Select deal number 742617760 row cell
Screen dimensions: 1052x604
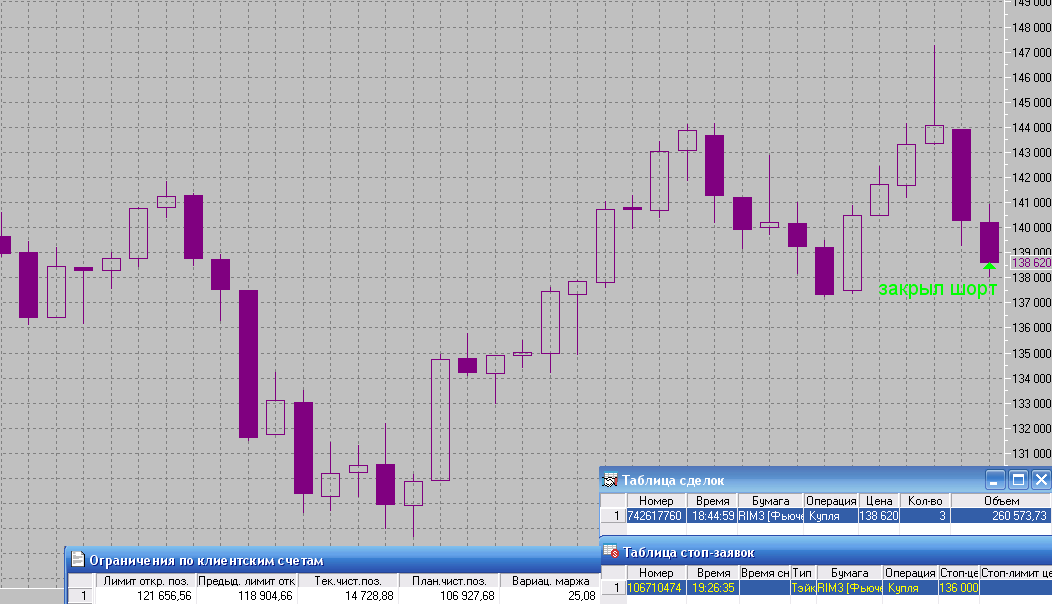click(655, 516)
